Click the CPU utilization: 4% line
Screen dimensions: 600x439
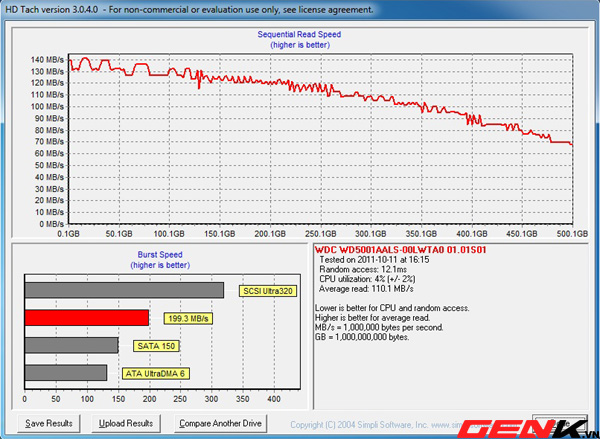(367, 279)
